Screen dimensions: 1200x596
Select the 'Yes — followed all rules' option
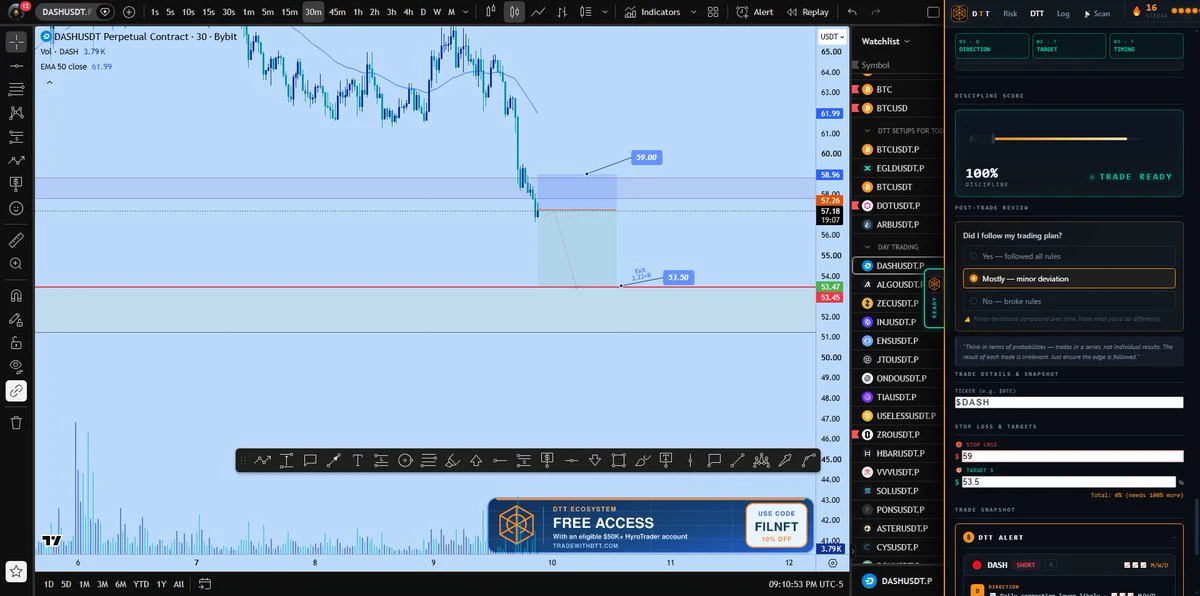(x=1067, y=256)
